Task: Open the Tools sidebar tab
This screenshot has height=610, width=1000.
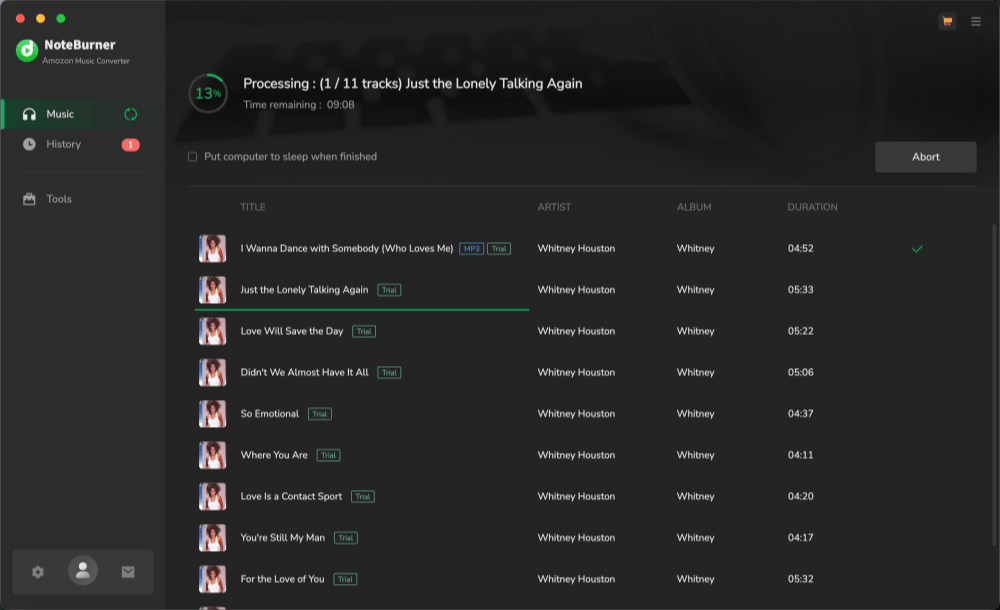Action: coord(83,199)
